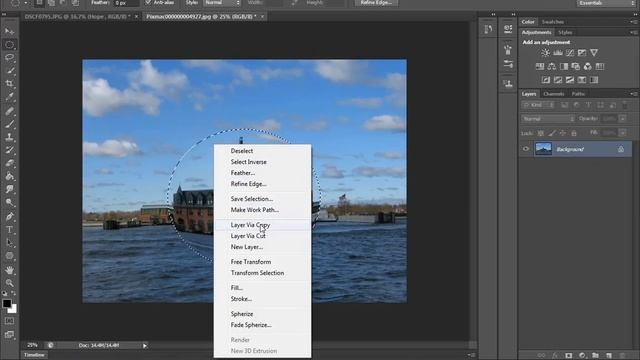This screenshot has height=360, width=640.
Task: Open the Layers panel flyout menu
Action: point(633,94)
